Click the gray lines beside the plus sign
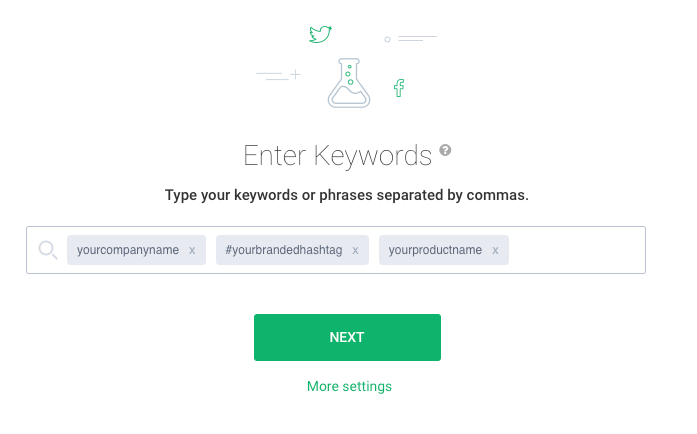The height and width of the screenshot is (434, 697). [x=271, y=75]
